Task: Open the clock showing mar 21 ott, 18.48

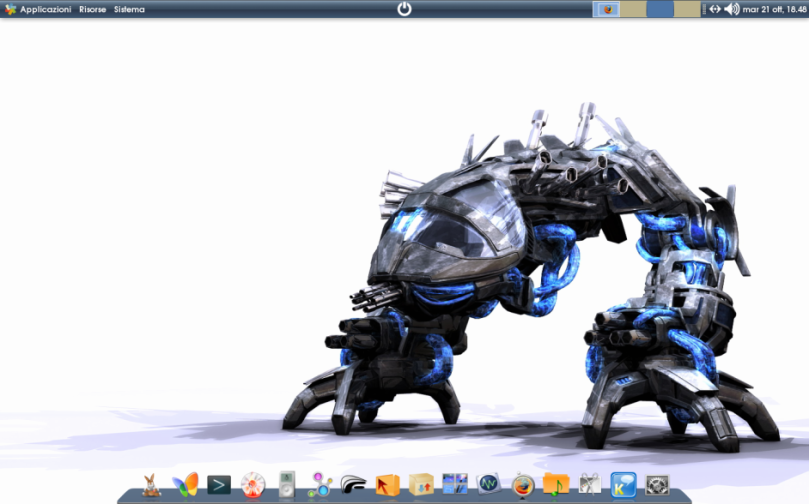Action: [774, 9]
